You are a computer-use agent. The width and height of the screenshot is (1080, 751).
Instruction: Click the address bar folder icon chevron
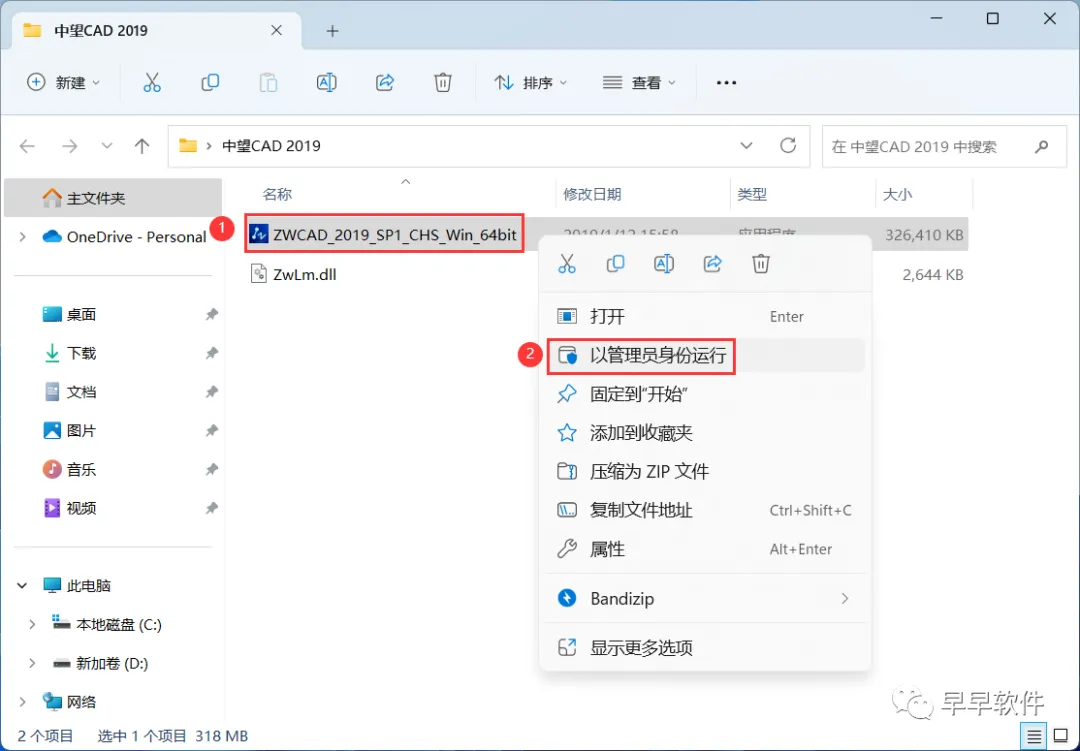(209, 146)
